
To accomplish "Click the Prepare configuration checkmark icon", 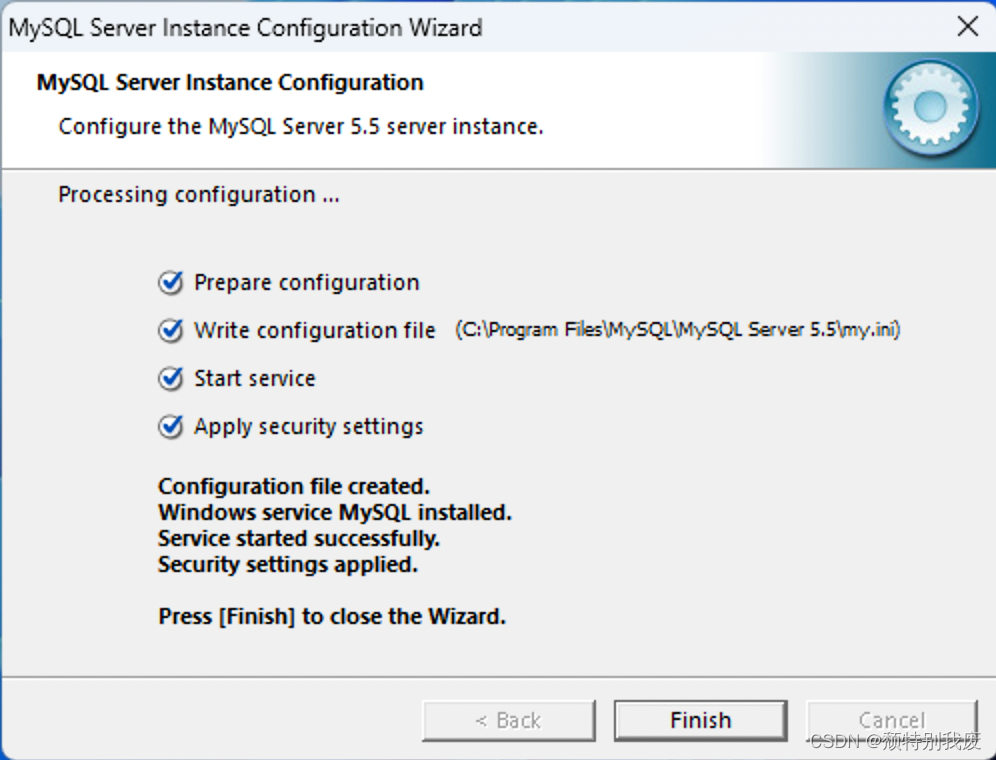I will pyautogui.click(x=170, y=283).
